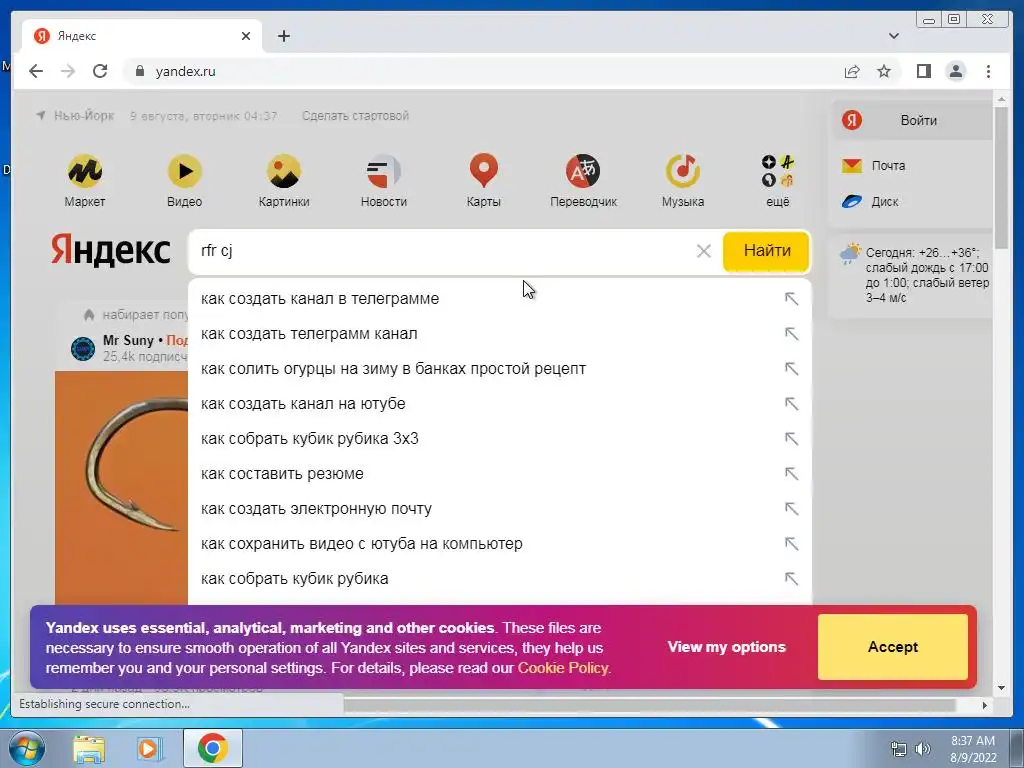Open the fishing hook post thumbnail
Image resolution: width=1024 pixels, height=768 pixels.
[121, 488]
